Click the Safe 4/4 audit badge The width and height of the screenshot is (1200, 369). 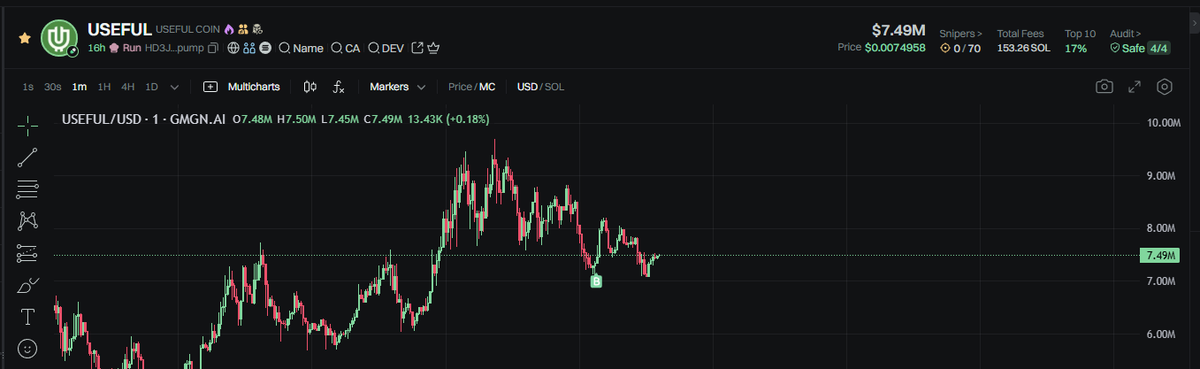(x=1139, y=48)
